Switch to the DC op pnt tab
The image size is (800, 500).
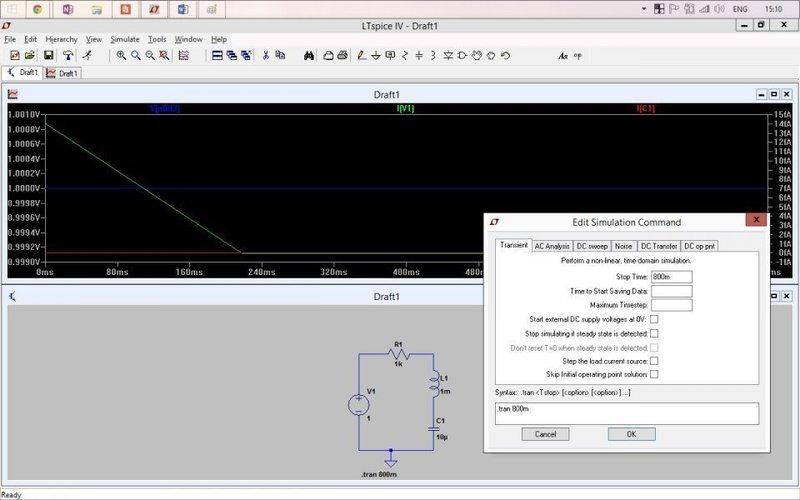(x=699, y=246)
